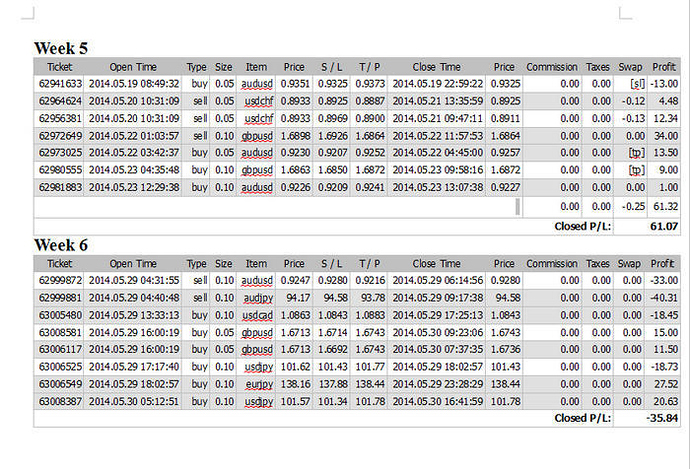
Task: Click open time 2014.05.23 12:29:38
Action: [x=134, y=187]
